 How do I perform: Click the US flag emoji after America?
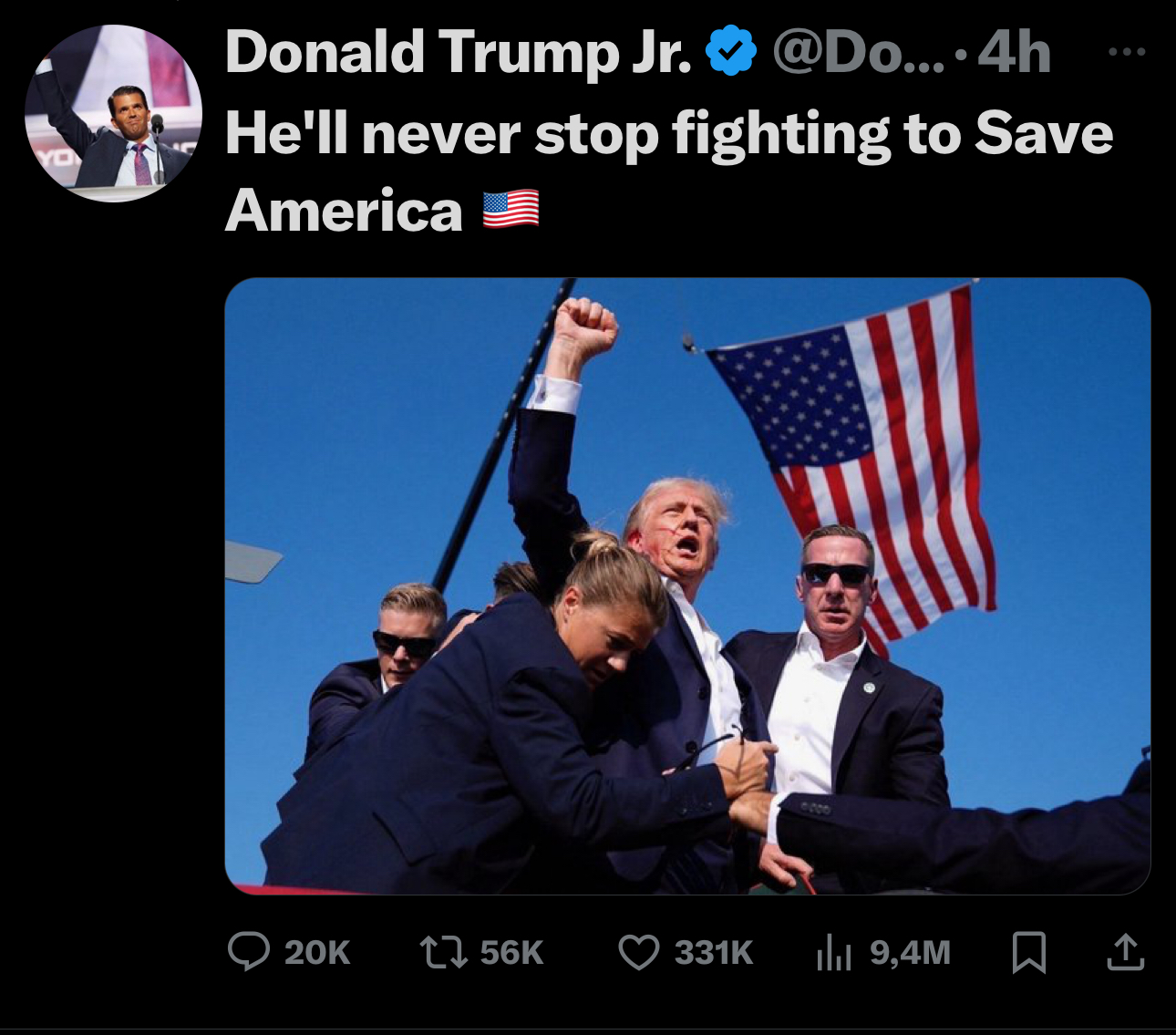click(x=511, y=210)
